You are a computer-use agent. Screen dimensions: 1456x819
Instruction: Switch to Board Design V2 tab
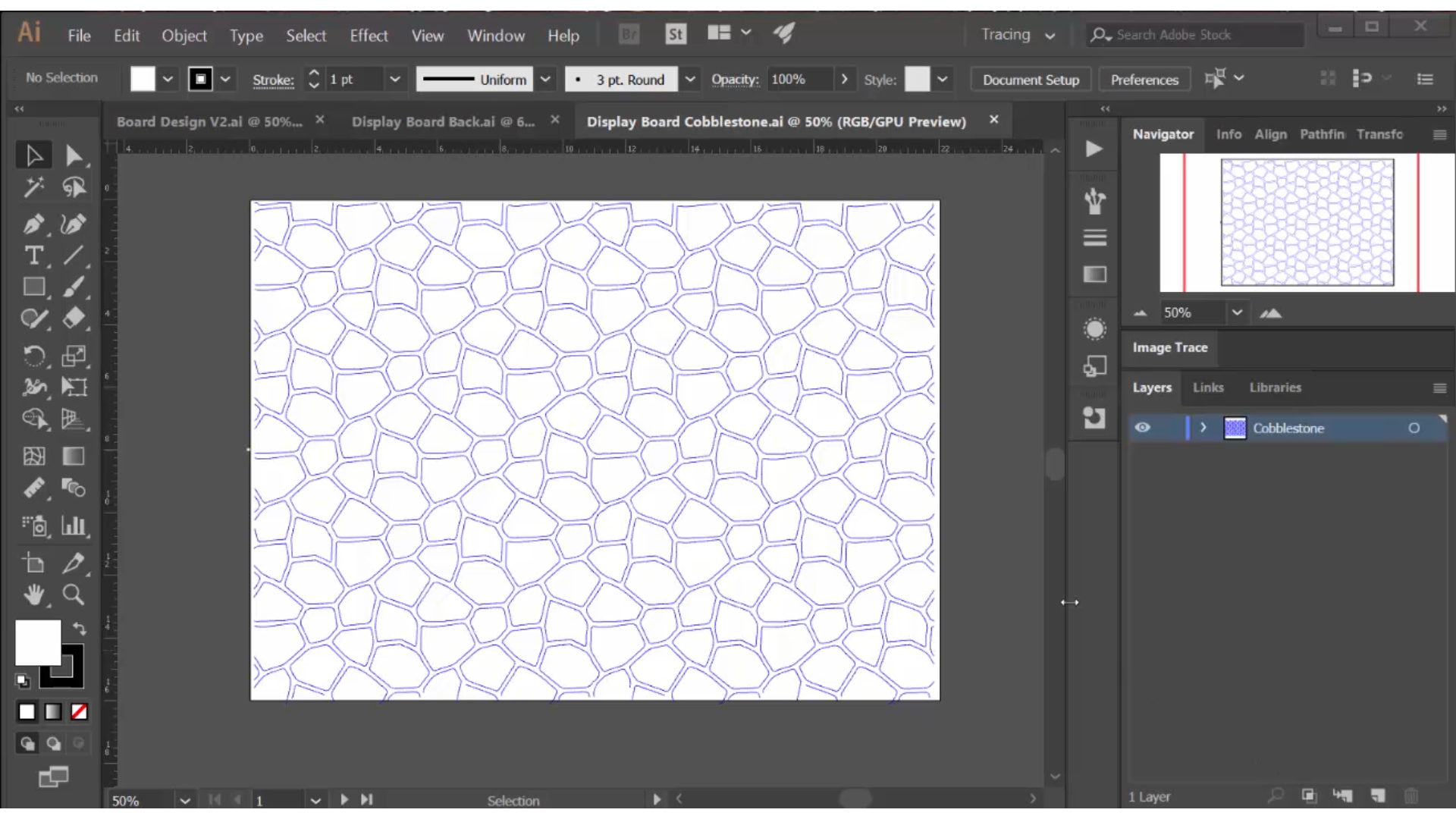209,121
